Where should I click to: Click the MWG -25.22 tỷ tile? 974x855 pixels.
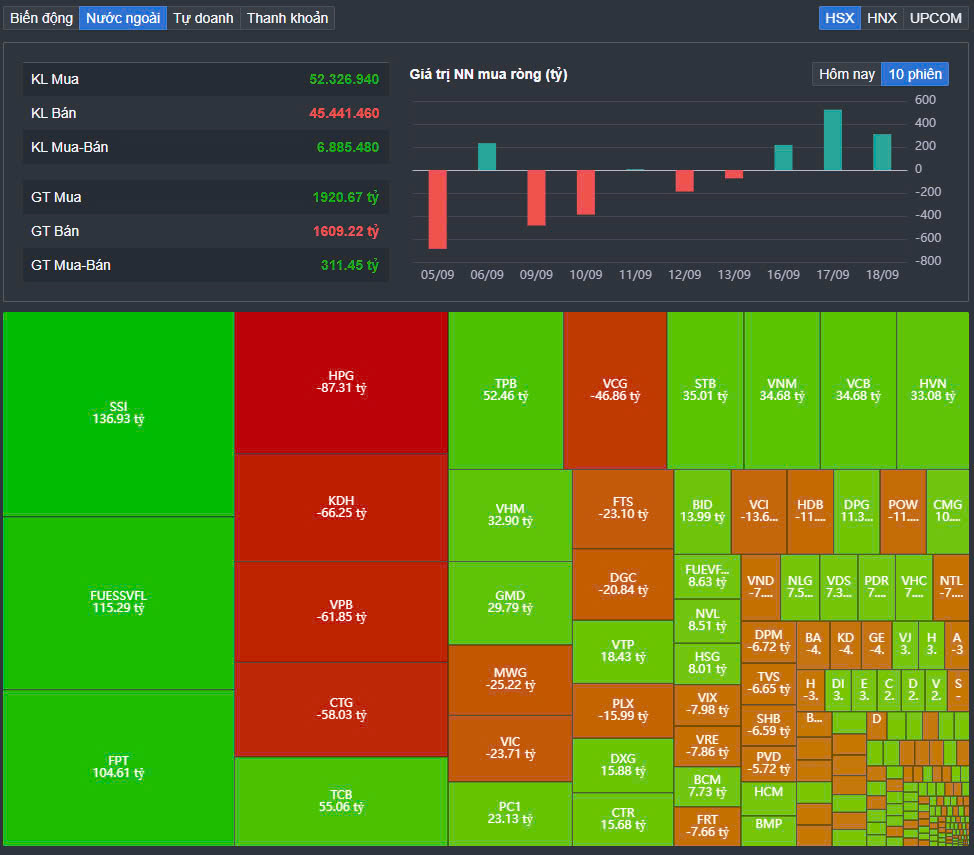[510, 680]
